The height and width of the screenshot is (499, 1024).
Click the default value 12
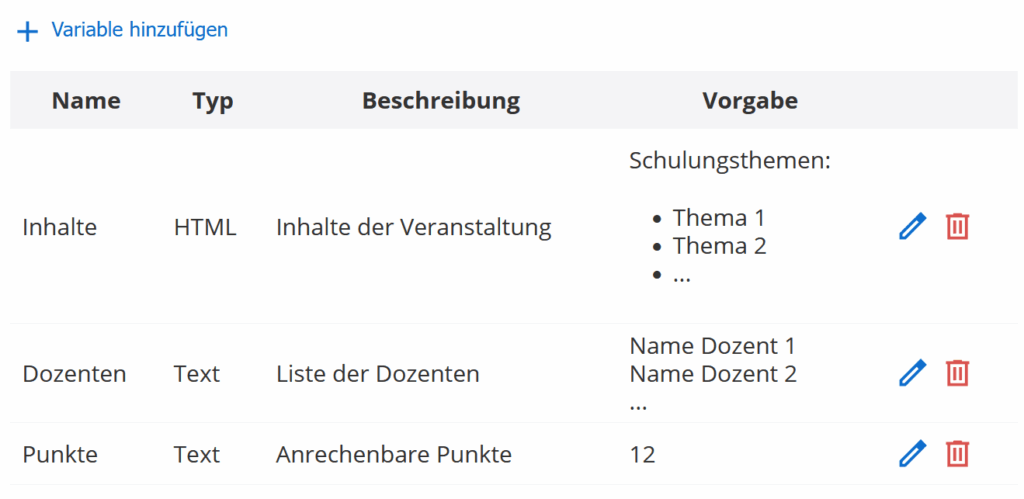point(642,455)
